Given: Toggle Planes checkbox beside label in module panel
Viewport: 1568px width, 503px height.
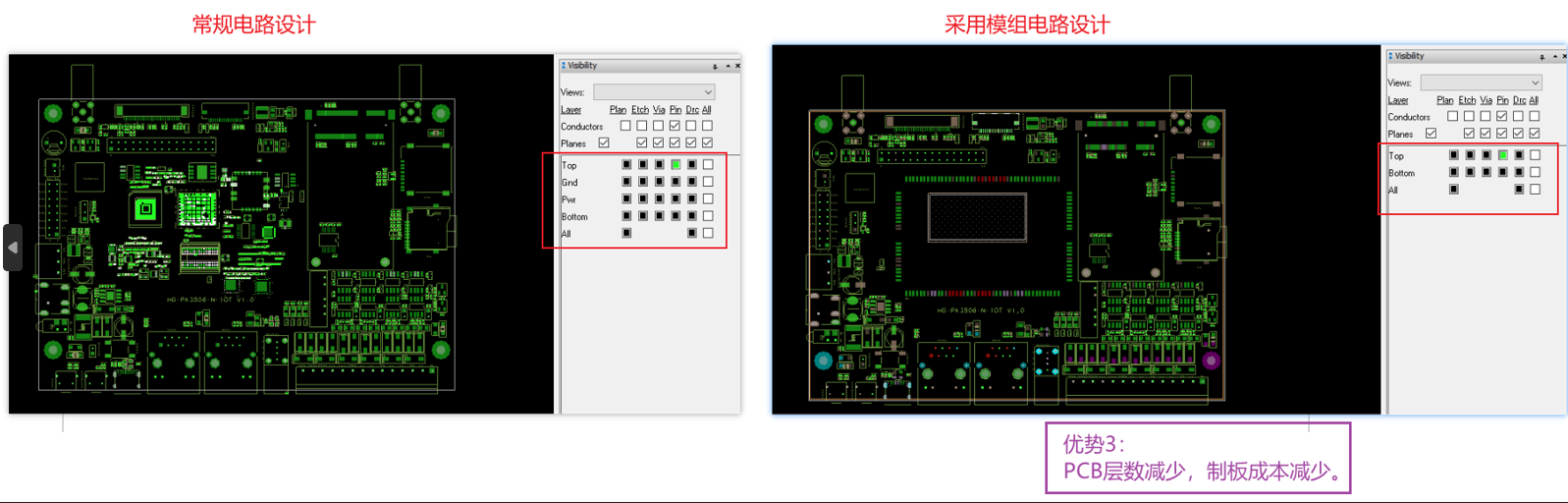Looking at the screenshot, I should point(1431,134).
